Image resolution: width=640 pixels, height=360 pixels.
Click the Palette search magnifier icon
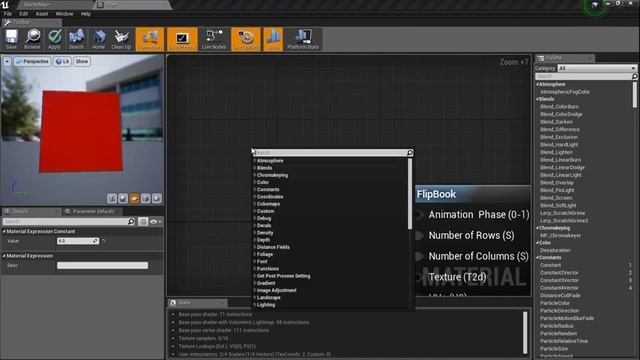pyautogui.click(x=634, y=76)
